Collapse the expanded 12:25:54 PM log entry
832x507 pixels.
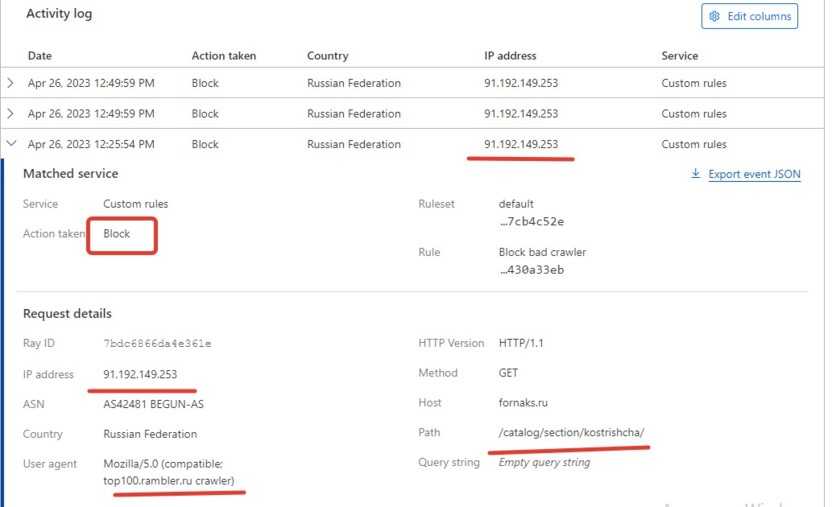pos(11,144)
